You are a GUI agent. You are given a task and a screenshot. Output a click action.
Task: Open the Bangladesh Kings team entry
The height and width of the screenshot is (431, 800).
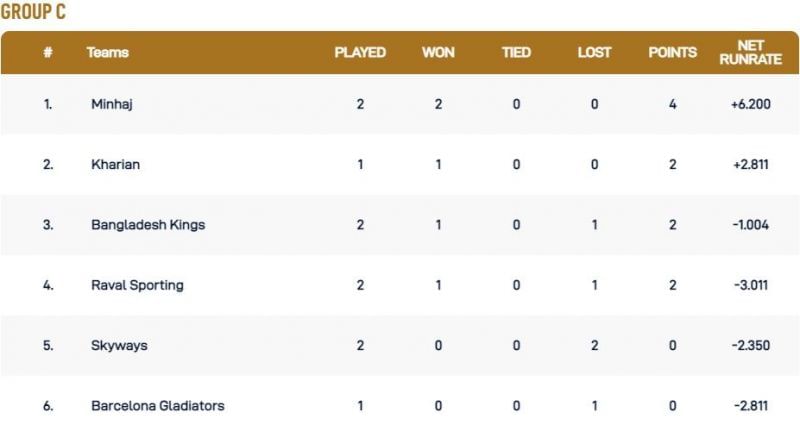pyautogui.click(x=147, y=225)
